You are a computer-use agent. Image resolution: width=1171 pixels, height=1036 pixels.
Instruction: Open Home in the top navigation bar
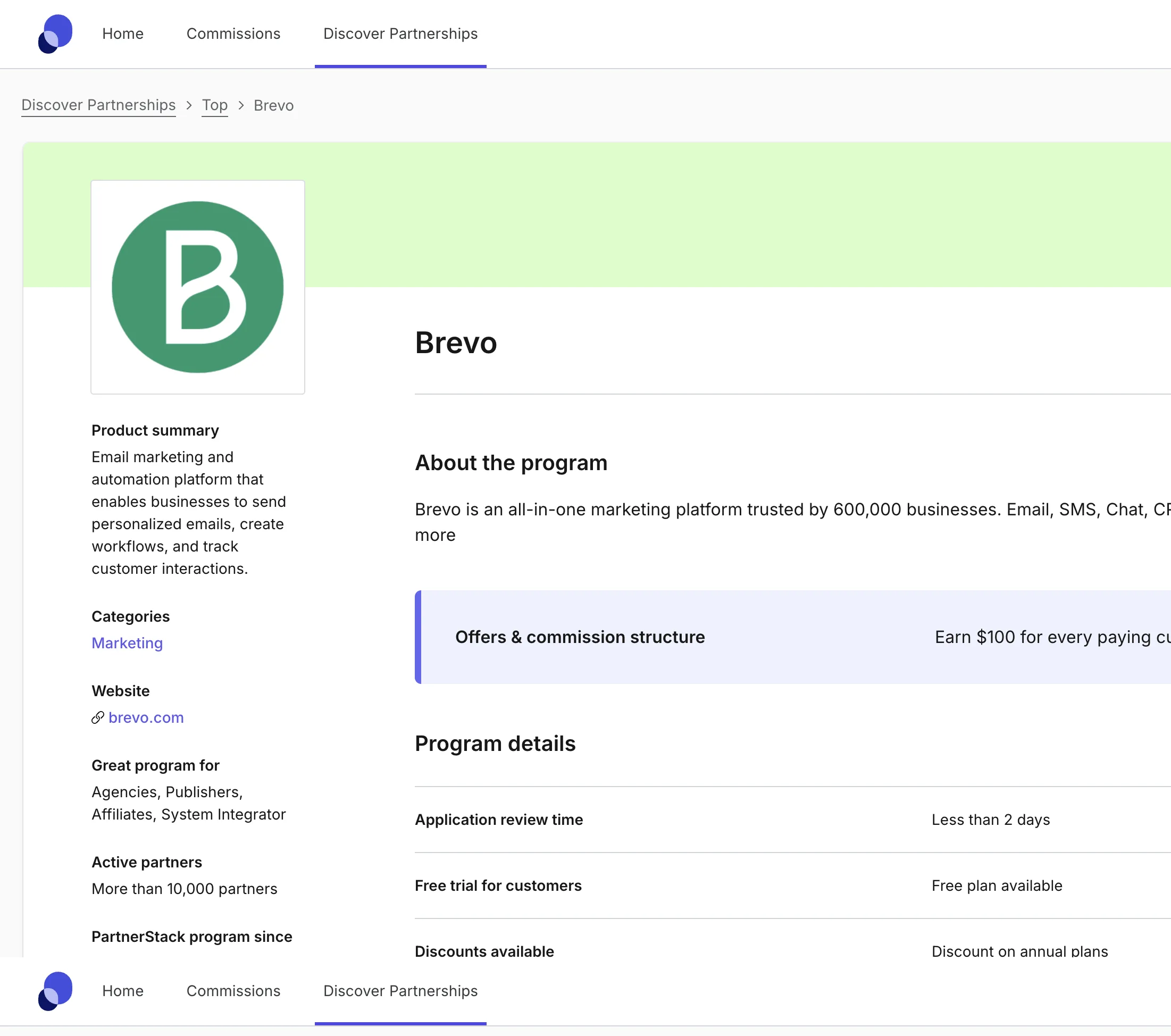123,34
